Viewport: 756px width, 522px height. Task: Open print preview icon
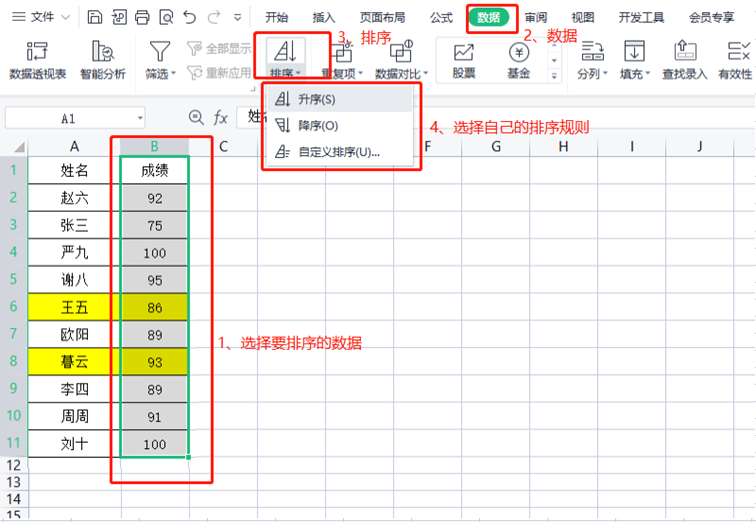(x=166, y=18)
